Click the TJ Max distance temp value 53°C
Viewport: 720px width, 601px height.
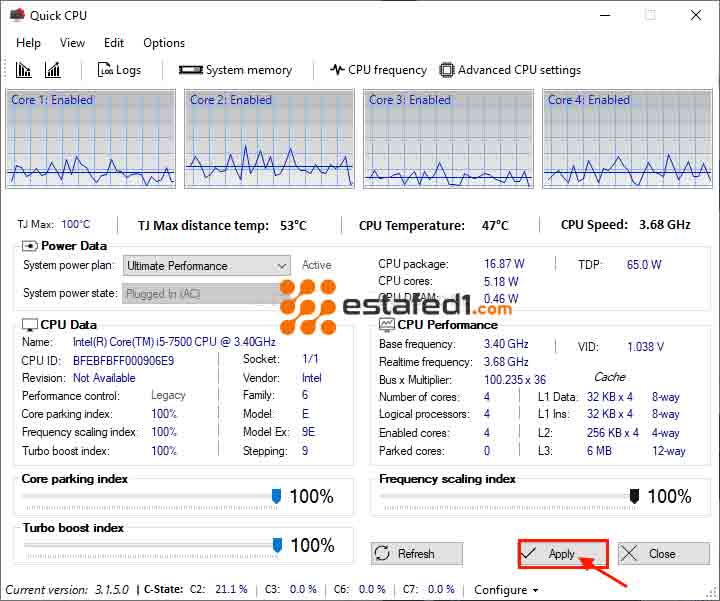293,225
